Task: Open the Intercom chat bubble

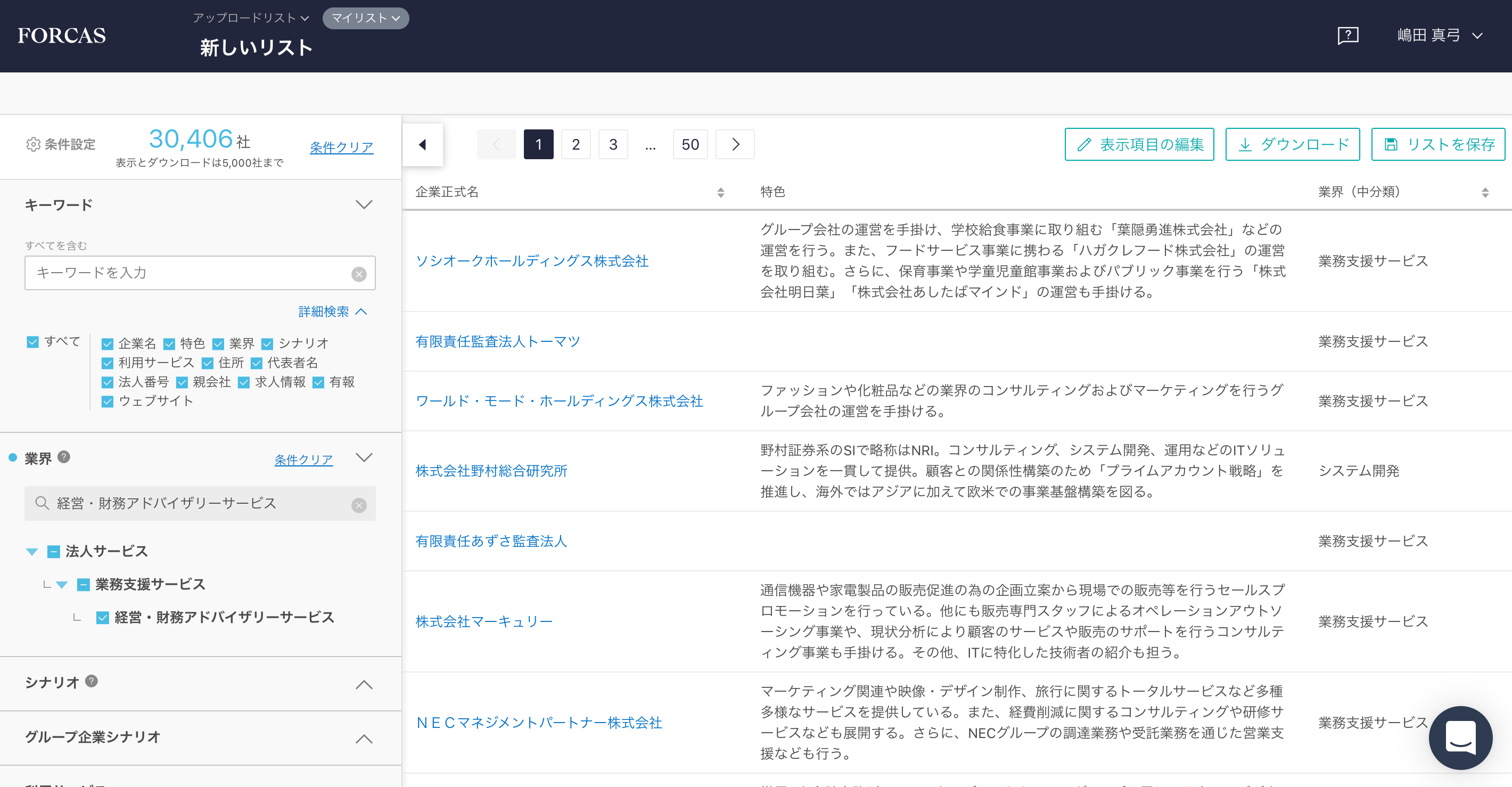Action: pyautogui.click(x=1460, y=739)
